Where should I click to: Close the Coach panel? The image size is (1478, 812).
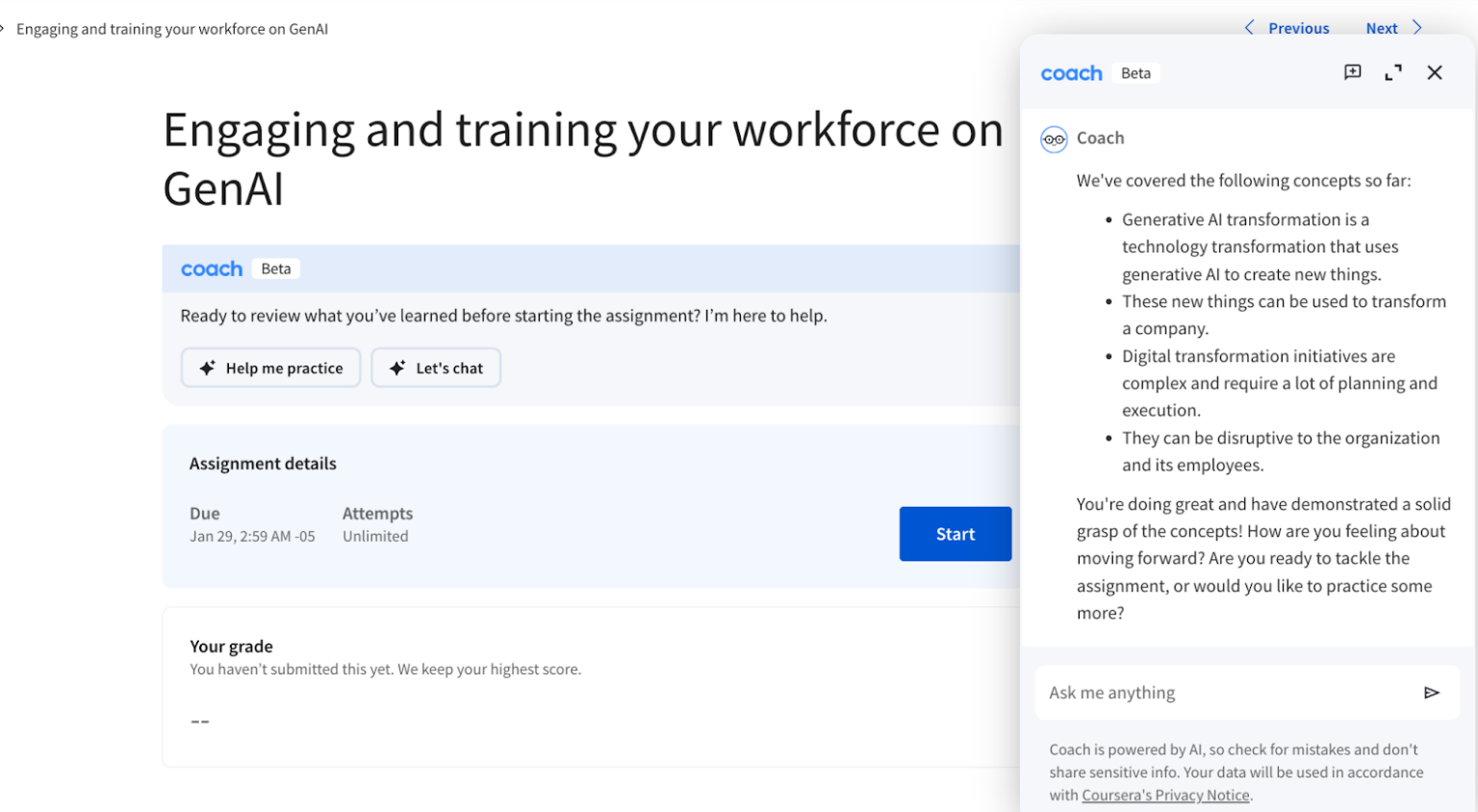click(x=1435, y=72)
